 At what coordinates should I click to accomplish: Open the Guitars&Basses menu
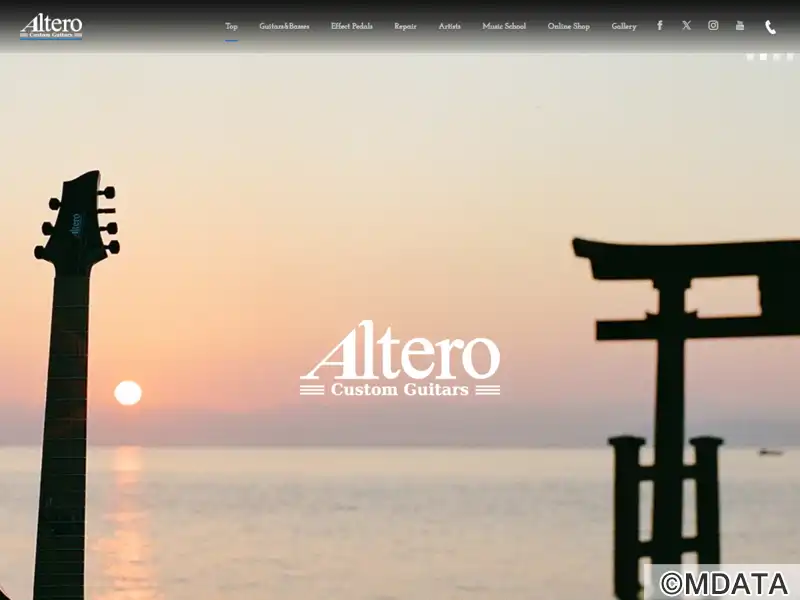coord(284,26)
